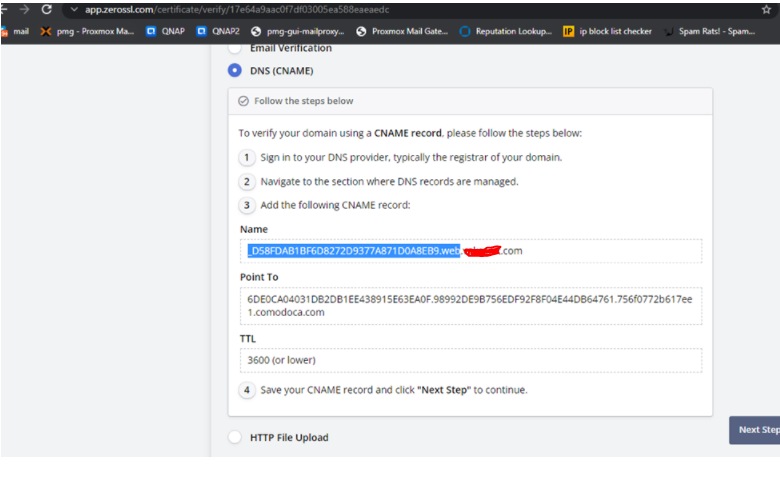This screenshot has width=780, height=484.
Task: Select the DNS (CNAME) radio button
Action: 235,70
